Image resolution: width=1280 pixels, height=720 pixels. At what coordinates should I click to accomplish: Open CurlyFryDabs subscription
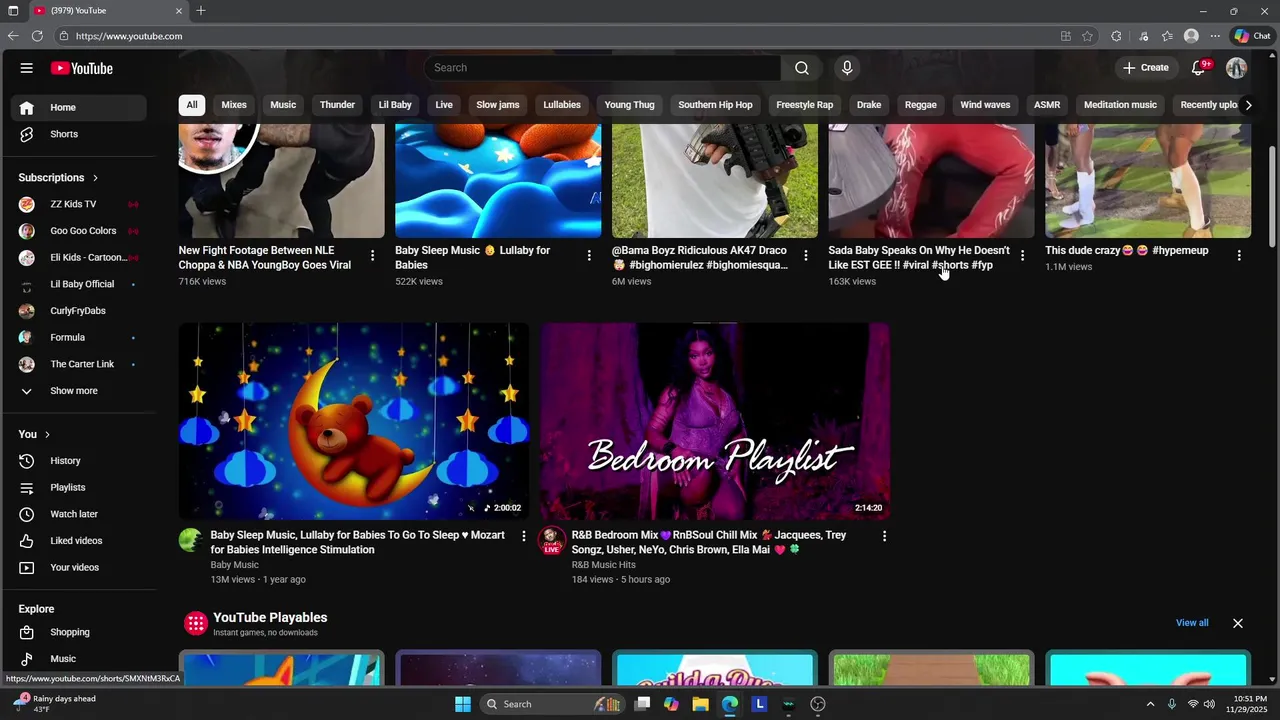(79, 311)
